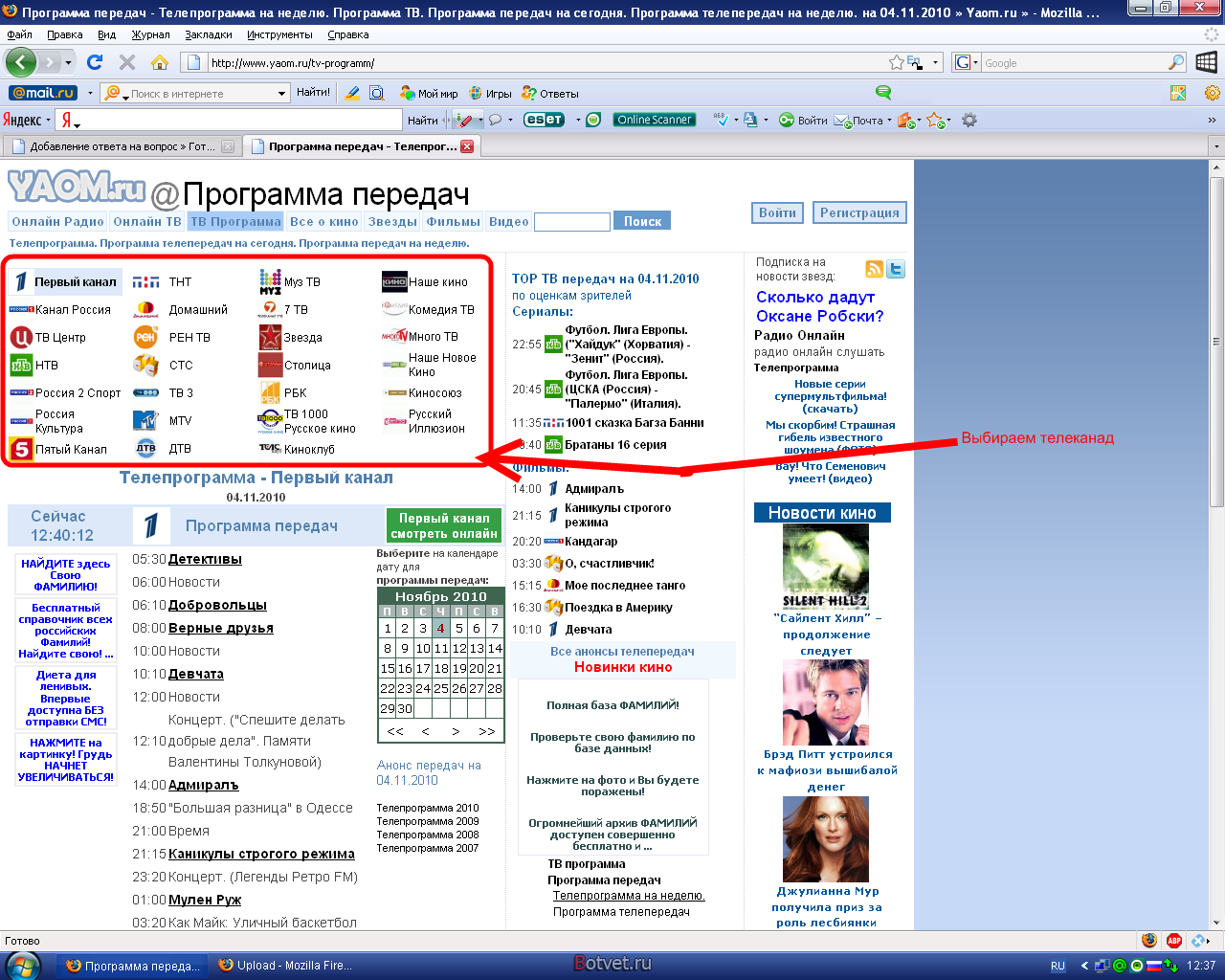Open the Звезды site tab
The image size is (1225, 980).
(x=392, y=221)
